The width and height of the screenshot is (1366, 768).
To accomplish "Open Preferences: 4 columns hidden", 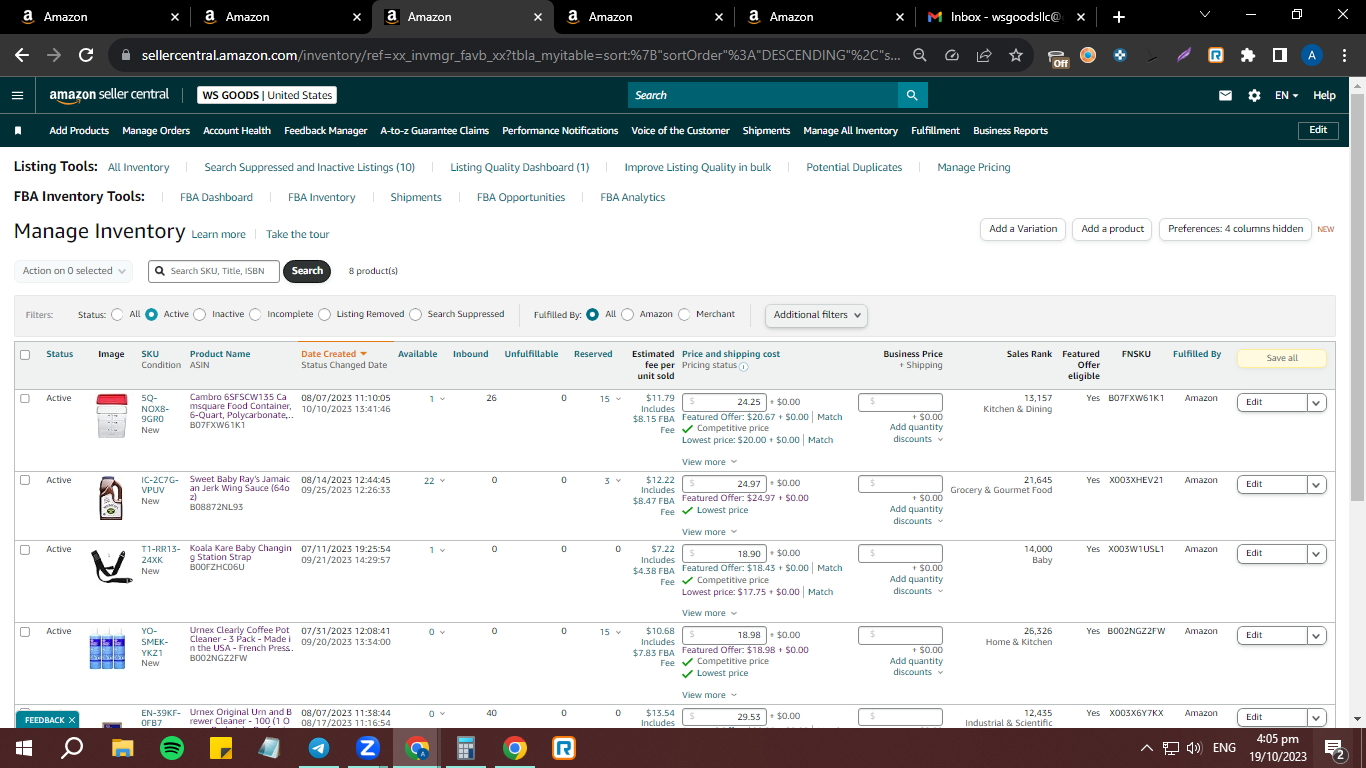I will 1235,229.
